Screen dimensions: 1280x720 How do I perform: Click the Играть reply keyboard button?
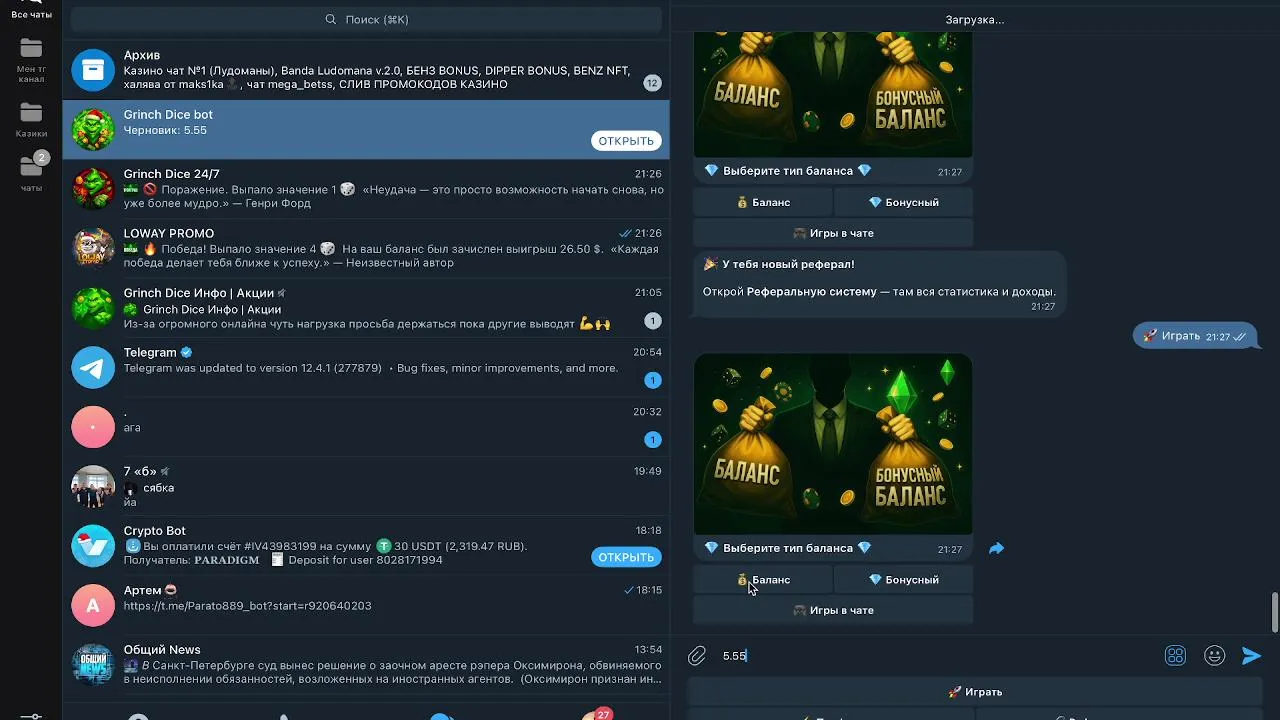[x=975, y=692]
